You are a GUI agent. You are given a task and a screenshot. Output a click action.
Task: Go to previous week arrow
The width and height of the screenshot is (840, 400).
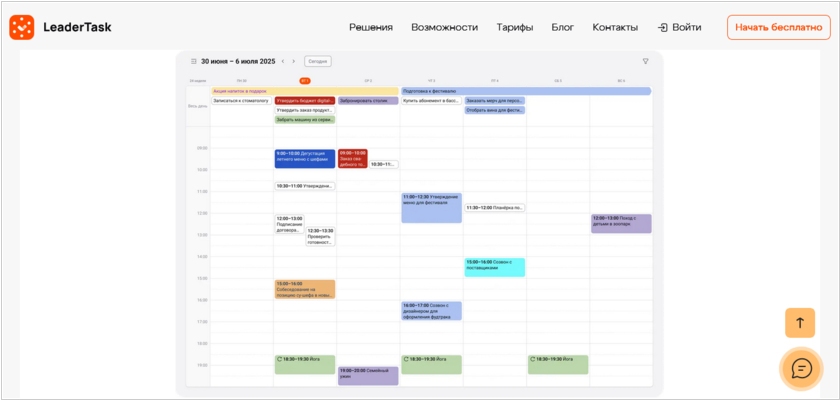coord(283,61)
